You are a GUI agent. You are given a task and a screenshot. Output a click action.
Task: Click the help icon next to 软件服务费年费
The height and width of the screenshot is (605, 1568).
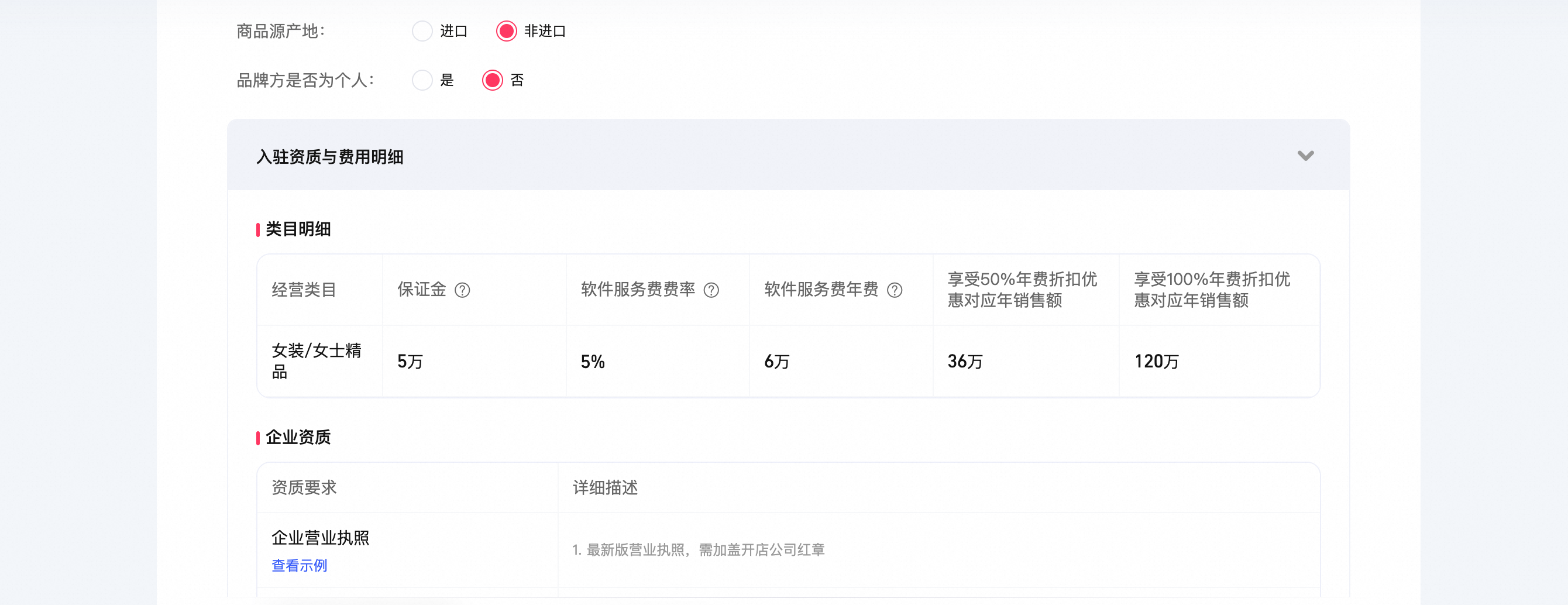[x=894, y=290]
